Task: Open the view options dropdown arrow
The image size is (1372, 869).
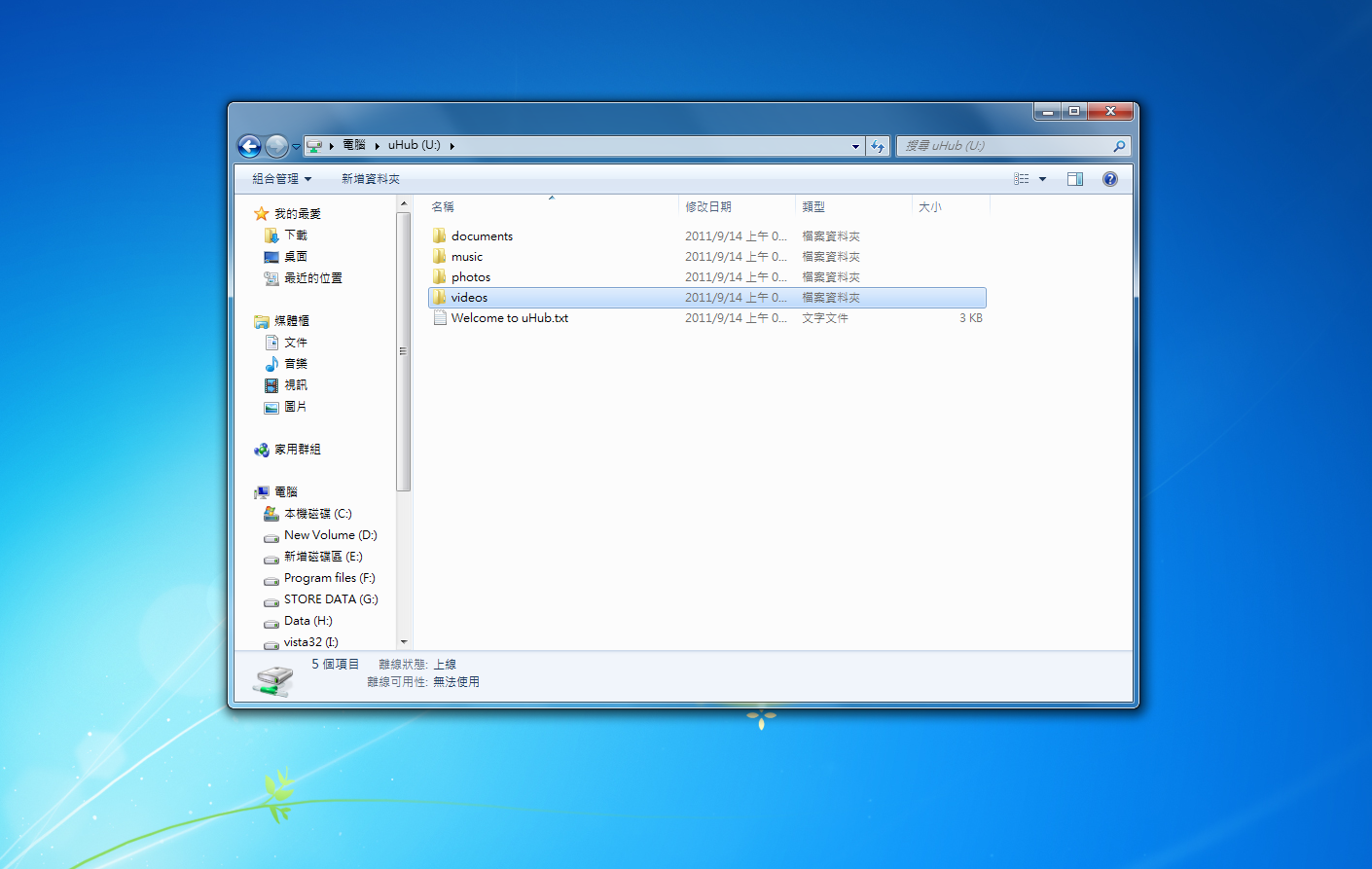Action: [1042, 179]
